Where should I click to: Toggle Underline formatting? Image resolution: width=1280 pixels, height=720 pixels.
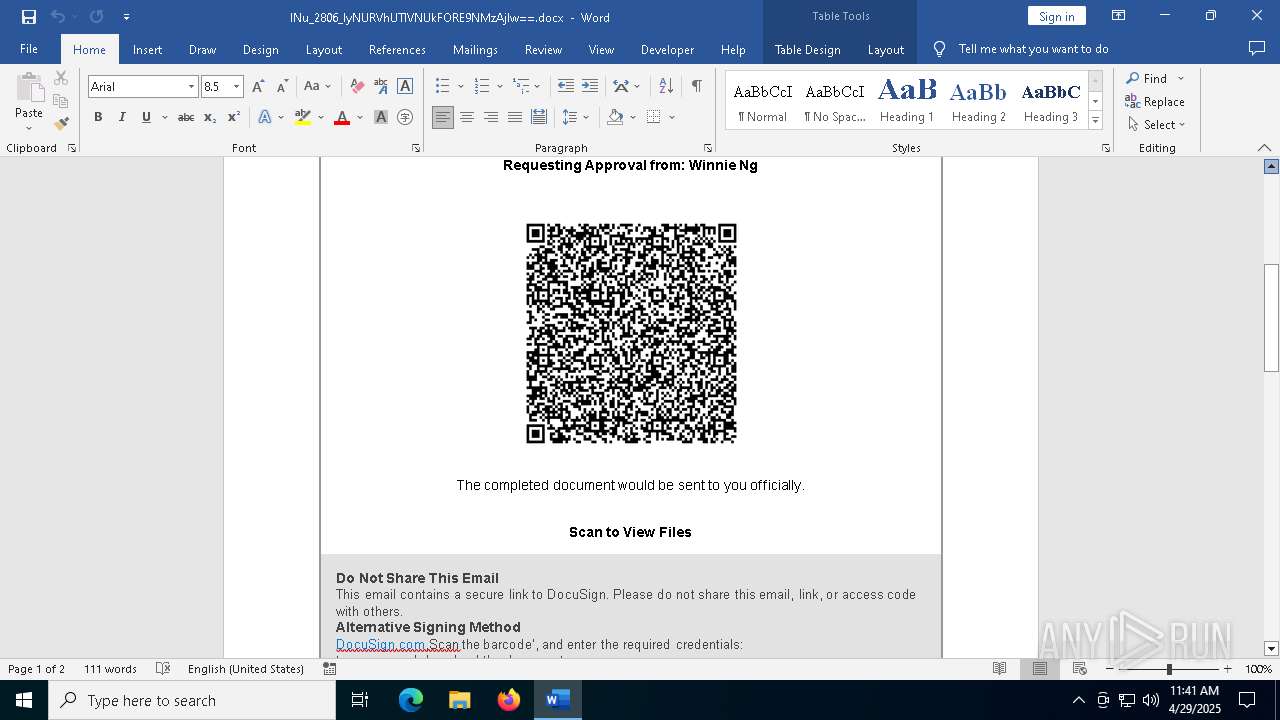click(146, 117)
